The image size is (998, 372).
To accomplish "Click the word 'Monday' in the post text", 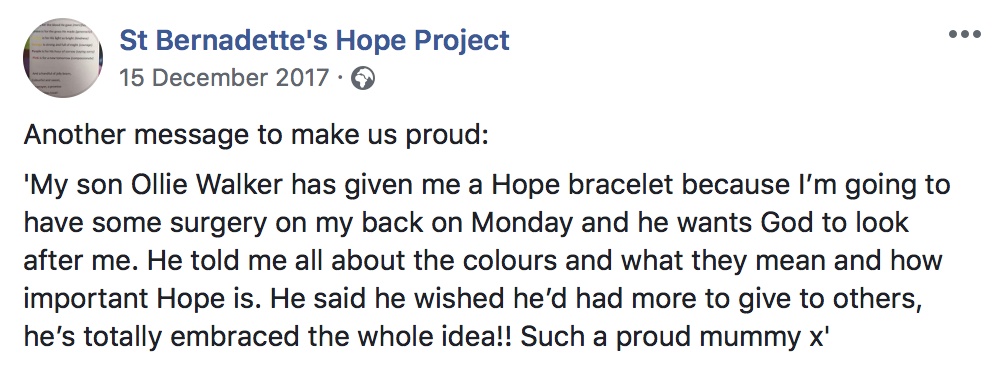I will [531, 224].
